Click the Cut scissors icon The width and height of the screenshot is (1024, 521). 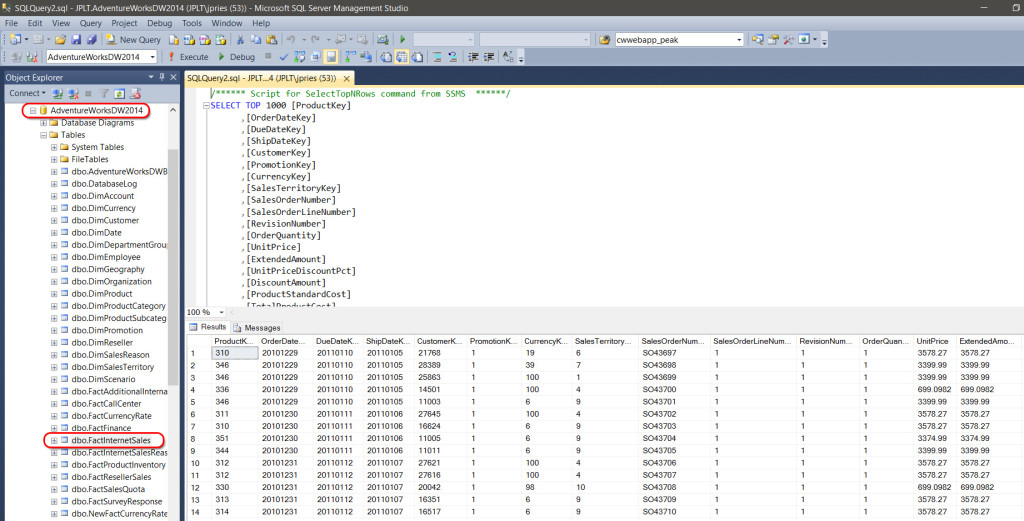pyautogui.click(x=240, y=40)
